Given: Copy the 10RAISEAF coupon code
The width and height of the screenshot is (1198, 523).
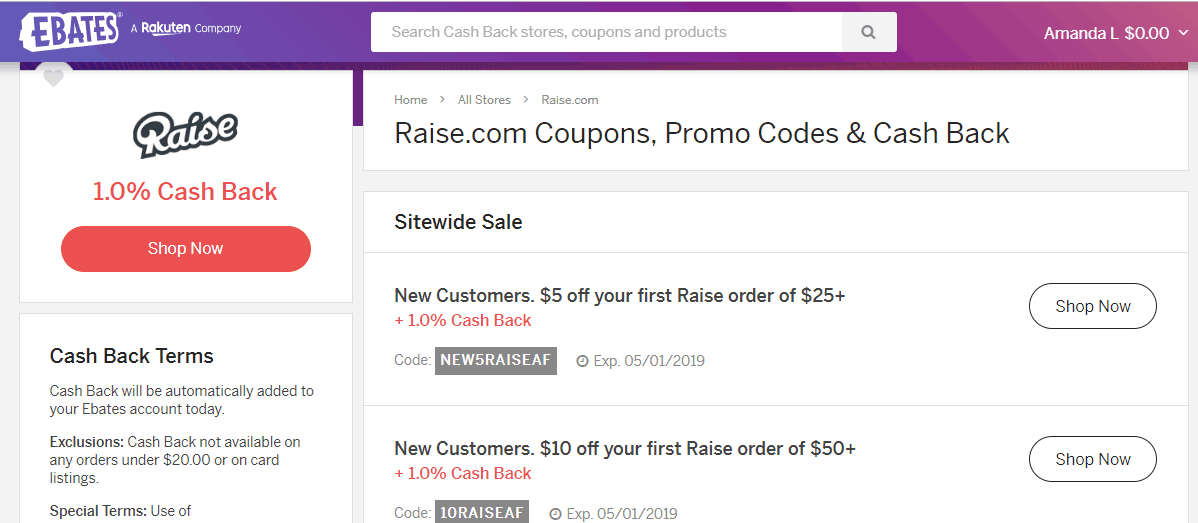Looking at the screenshot, I should tap(481, 513).
